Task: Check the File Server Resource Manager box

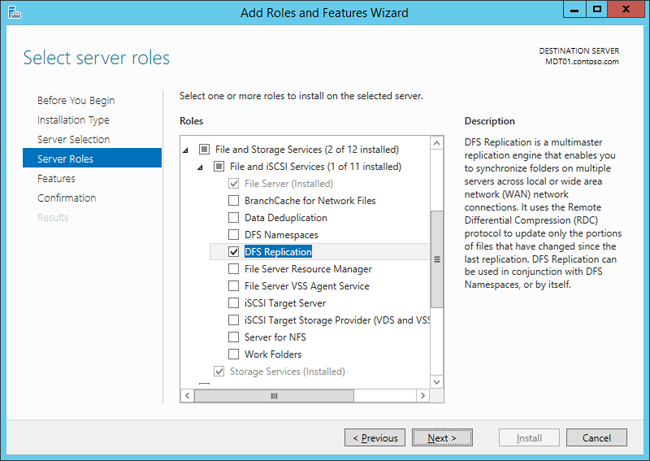Action: (234, 269)
